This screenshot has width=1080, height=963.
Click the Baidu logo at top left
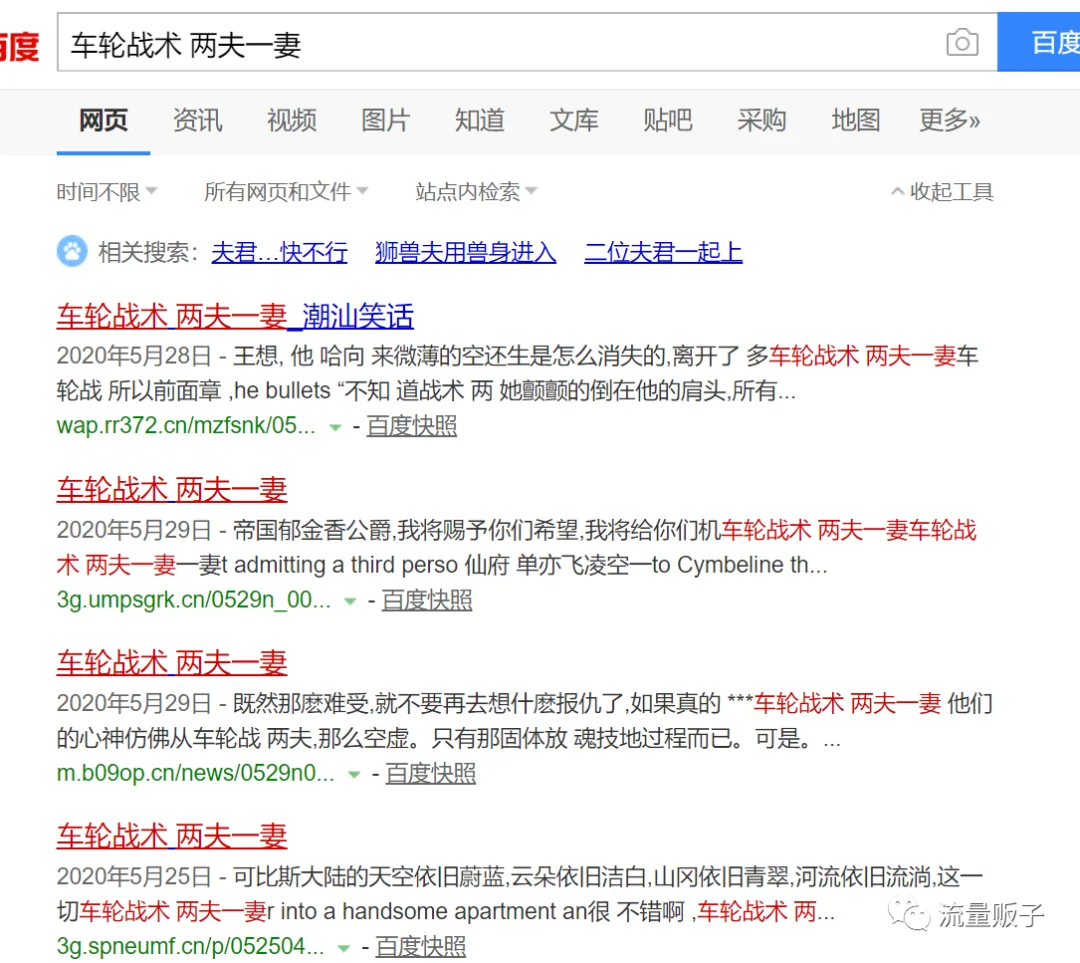19,47
